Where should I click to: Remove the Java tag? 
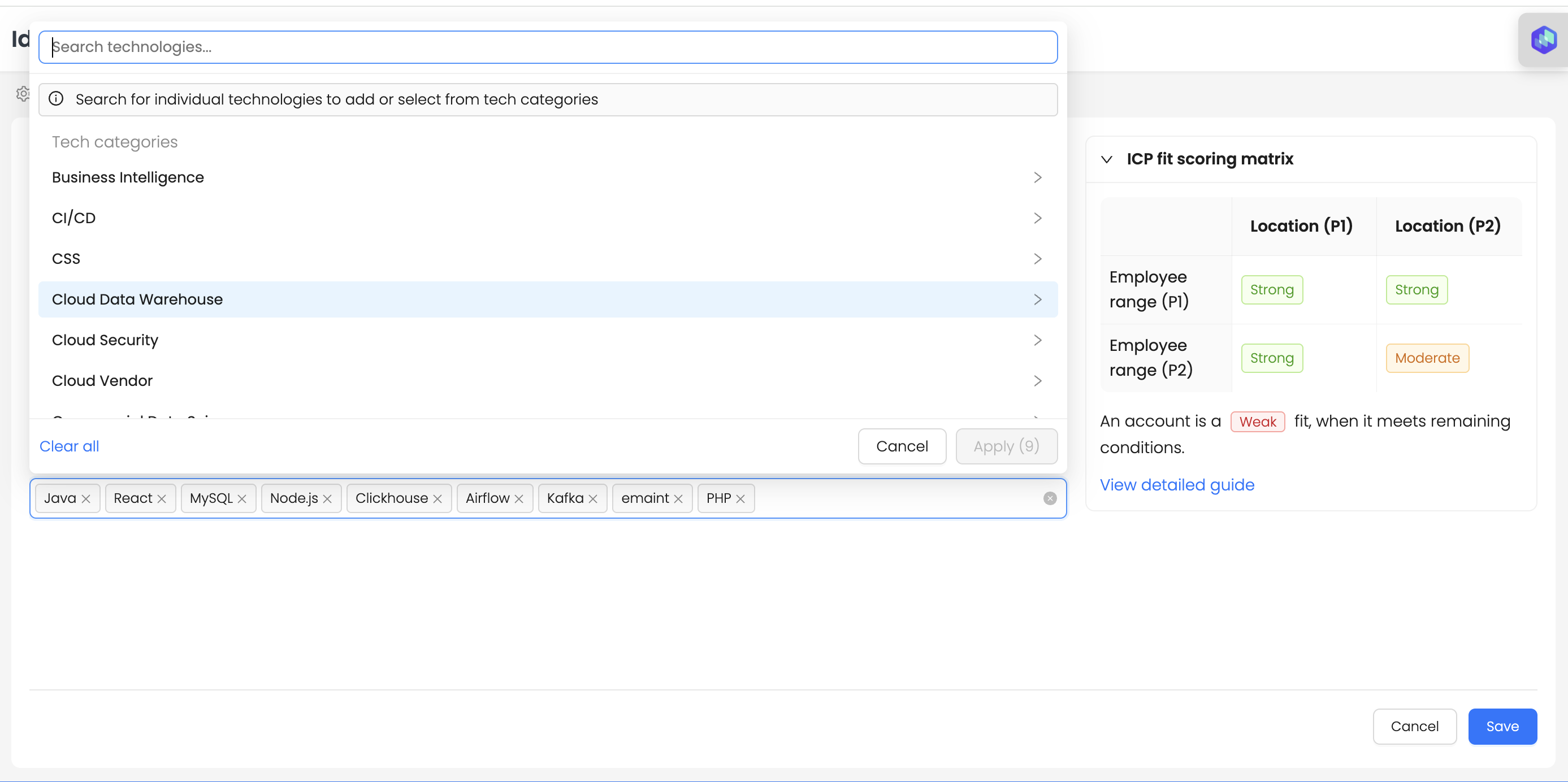click(86, 499)
